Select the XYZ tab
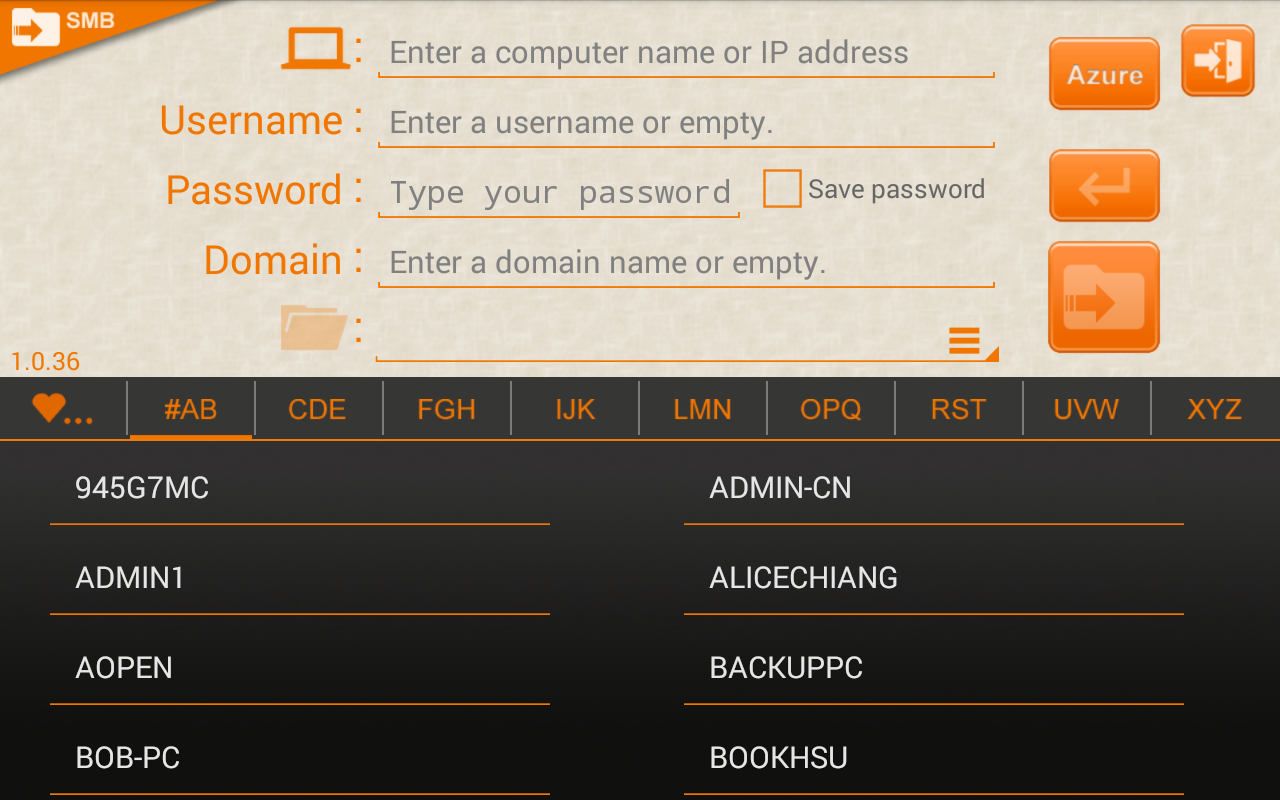The height and width of the screenshot is (800, 1280). (x=1215, y=409)
